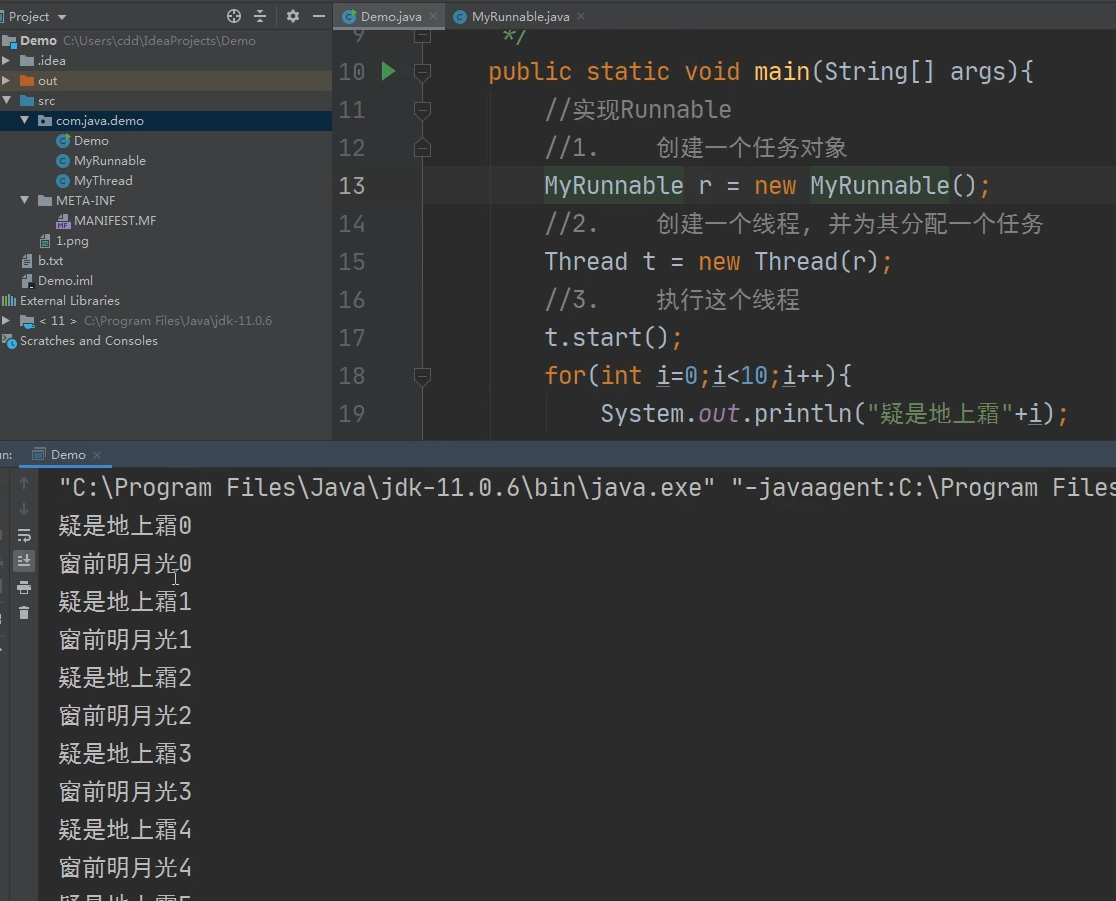Click the locate/select opened file target icon

coord(233,16)
